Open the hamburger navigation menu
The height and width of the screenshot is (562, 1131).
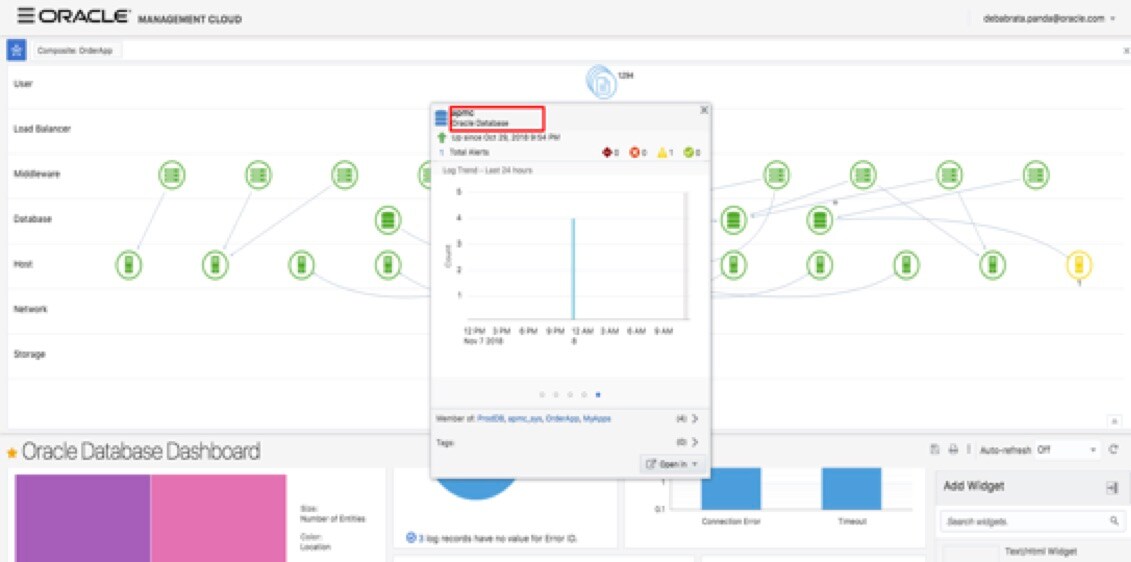[x=25, y=16]
